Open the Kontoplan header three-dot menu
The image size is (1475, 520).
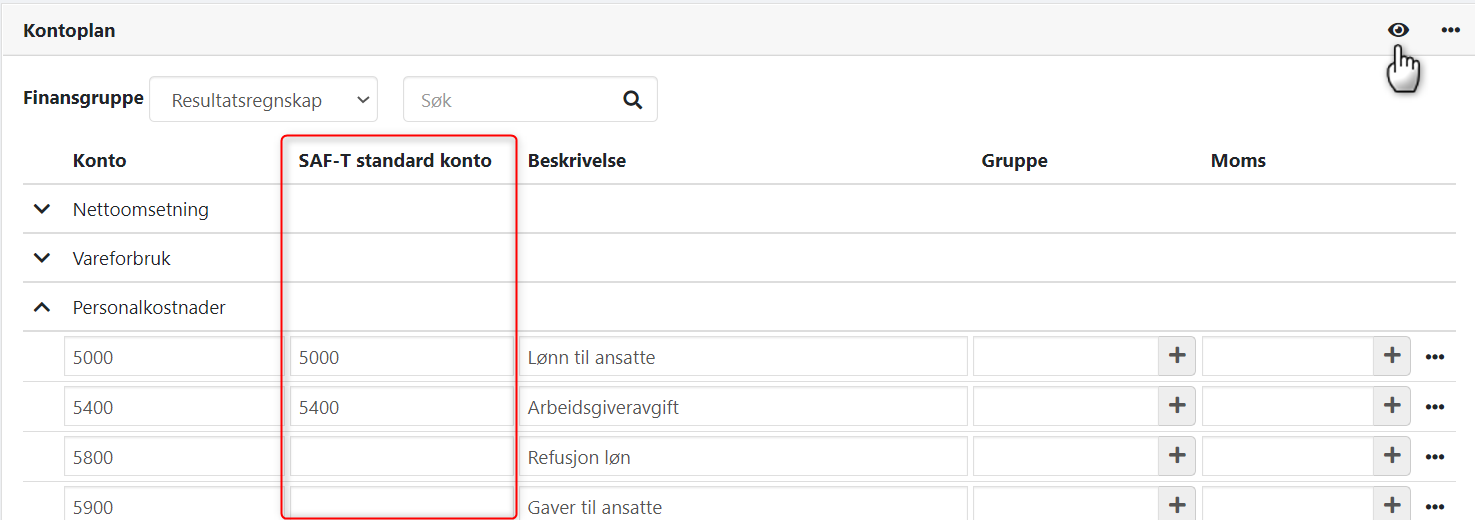[1450, 30]
